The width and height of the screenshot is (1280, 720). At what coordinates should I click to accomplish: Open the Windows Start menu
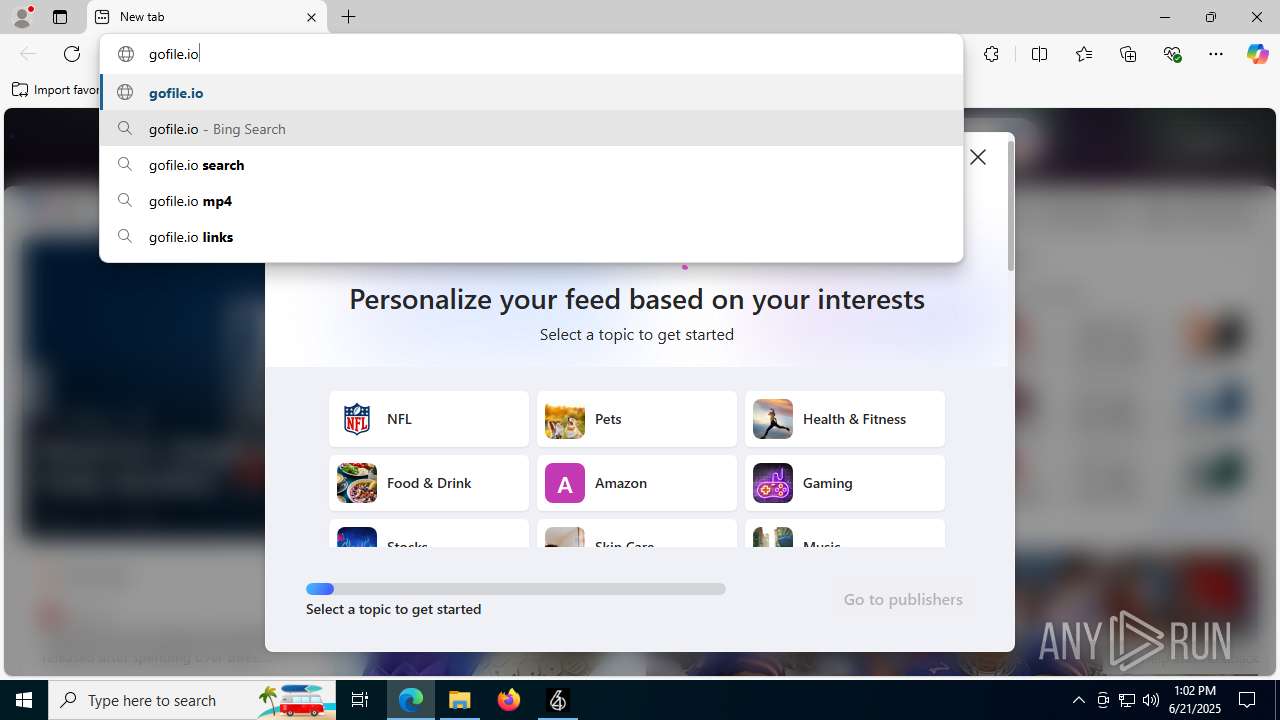point(24,700)
